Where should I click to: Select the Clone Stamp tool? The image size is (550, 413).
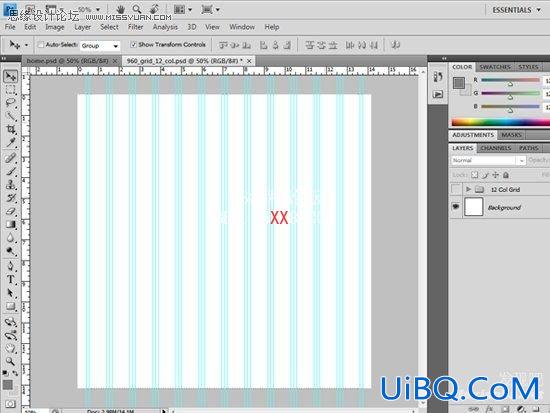point(11,185)
